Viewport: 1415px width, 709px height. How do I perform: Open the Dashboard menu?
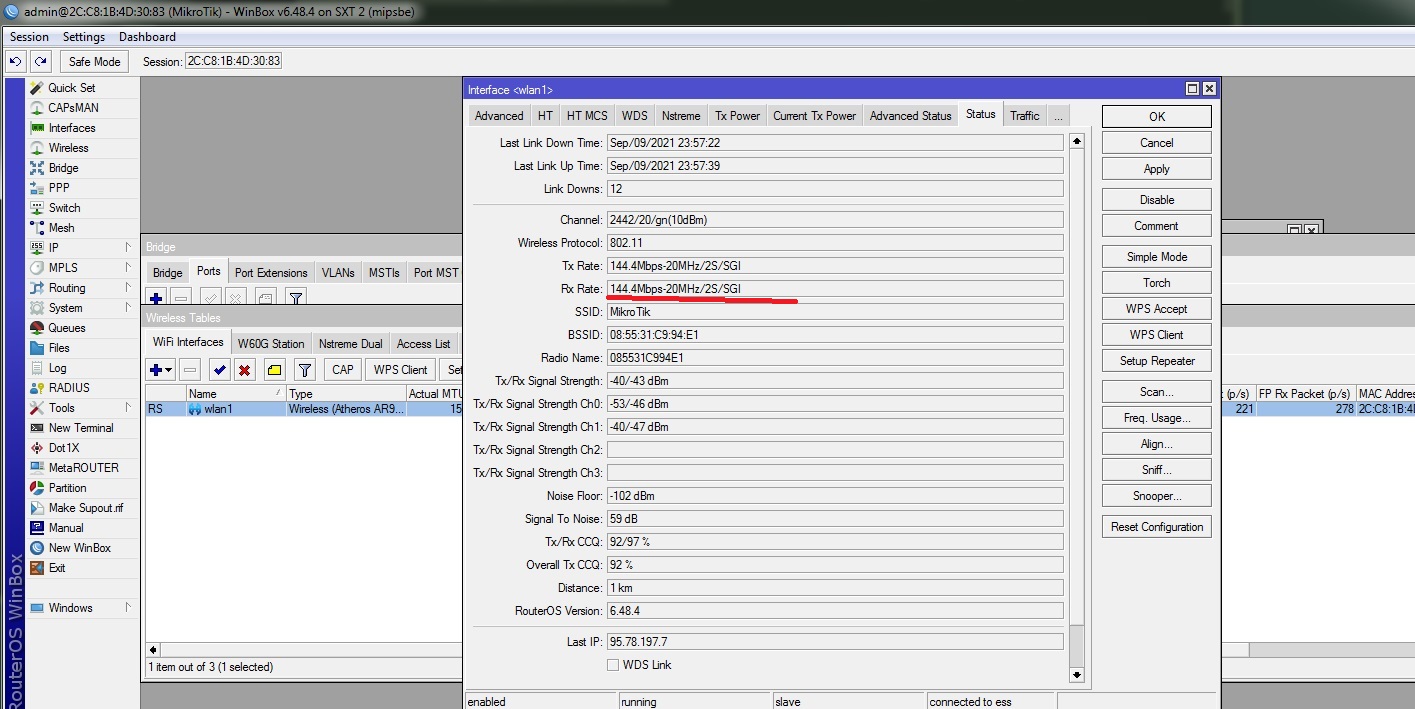tap(147, 37)
